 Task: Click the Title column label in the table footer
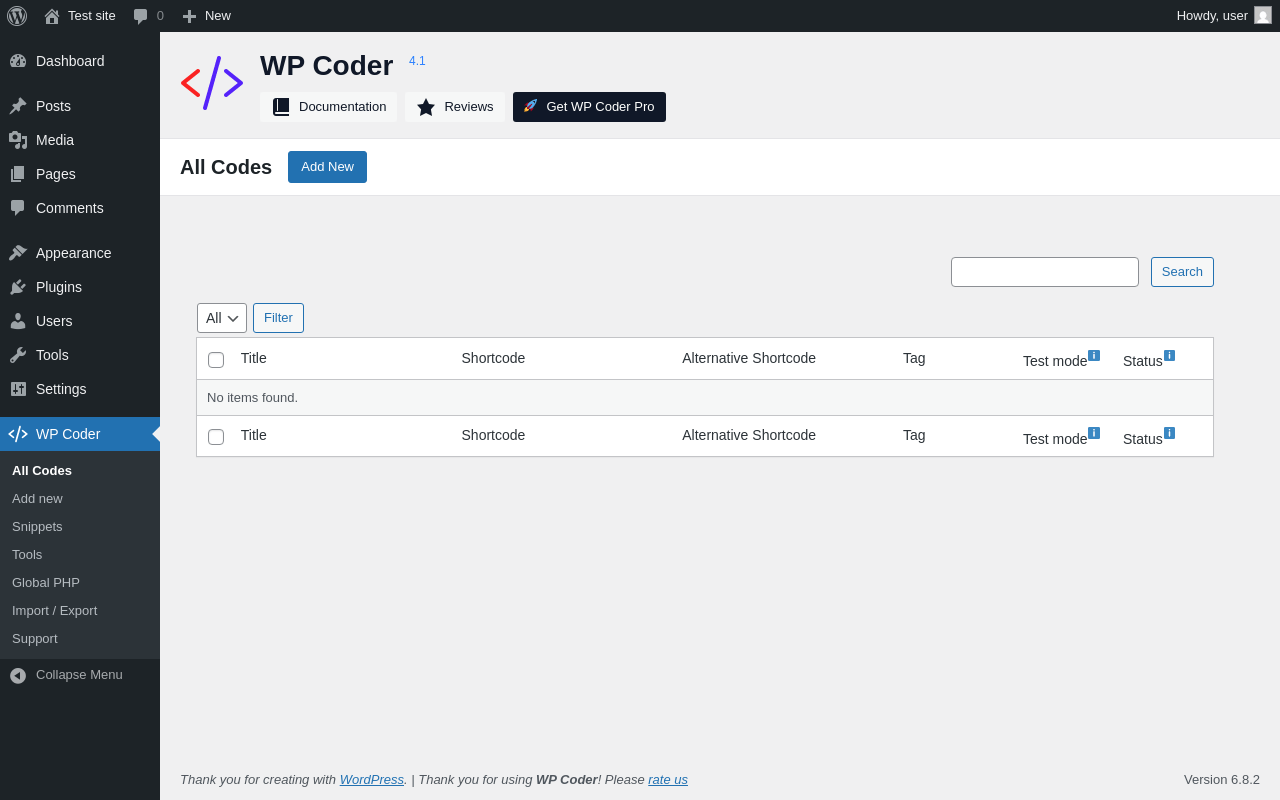pos(254,435)
